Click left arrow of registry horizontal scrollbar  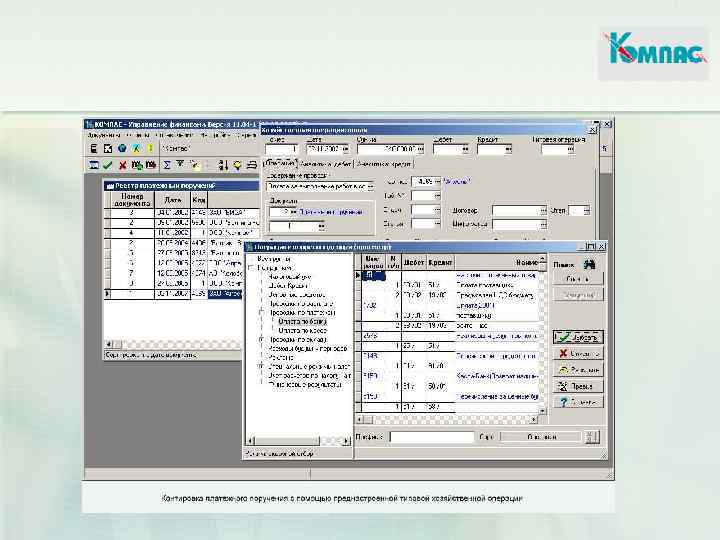(109, 344)
